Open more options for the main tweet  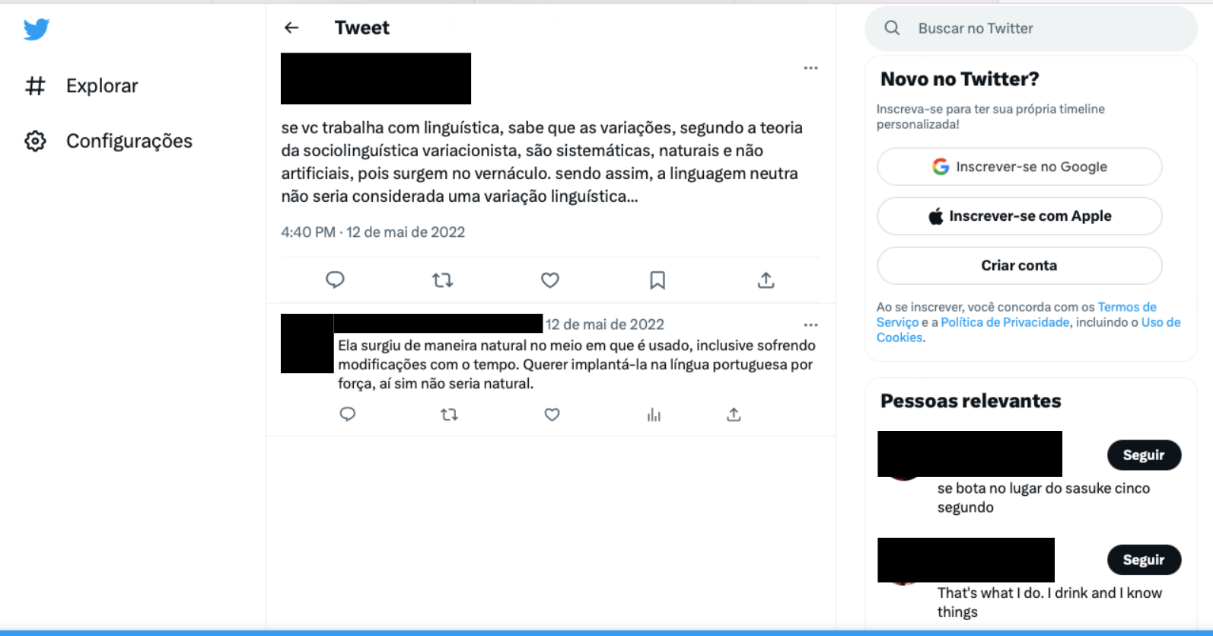[811, 68]
